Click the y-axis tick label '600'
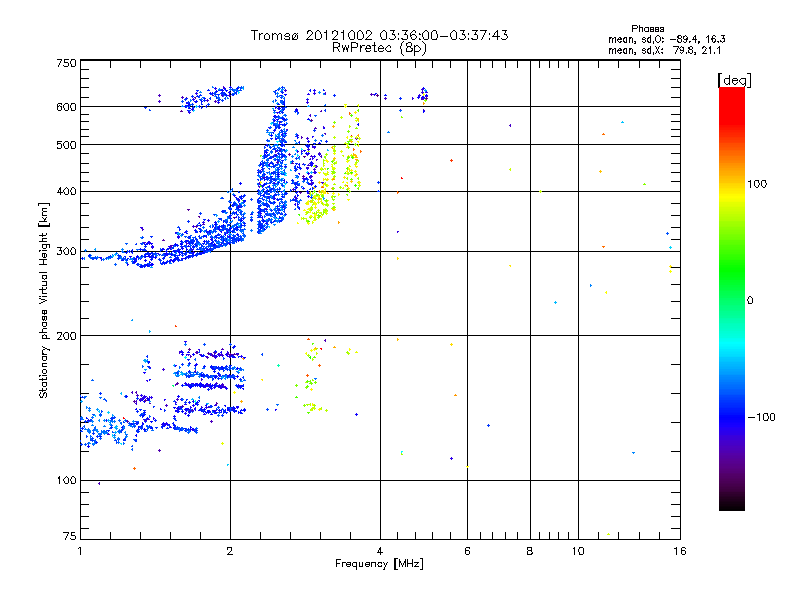 (66, 107)
